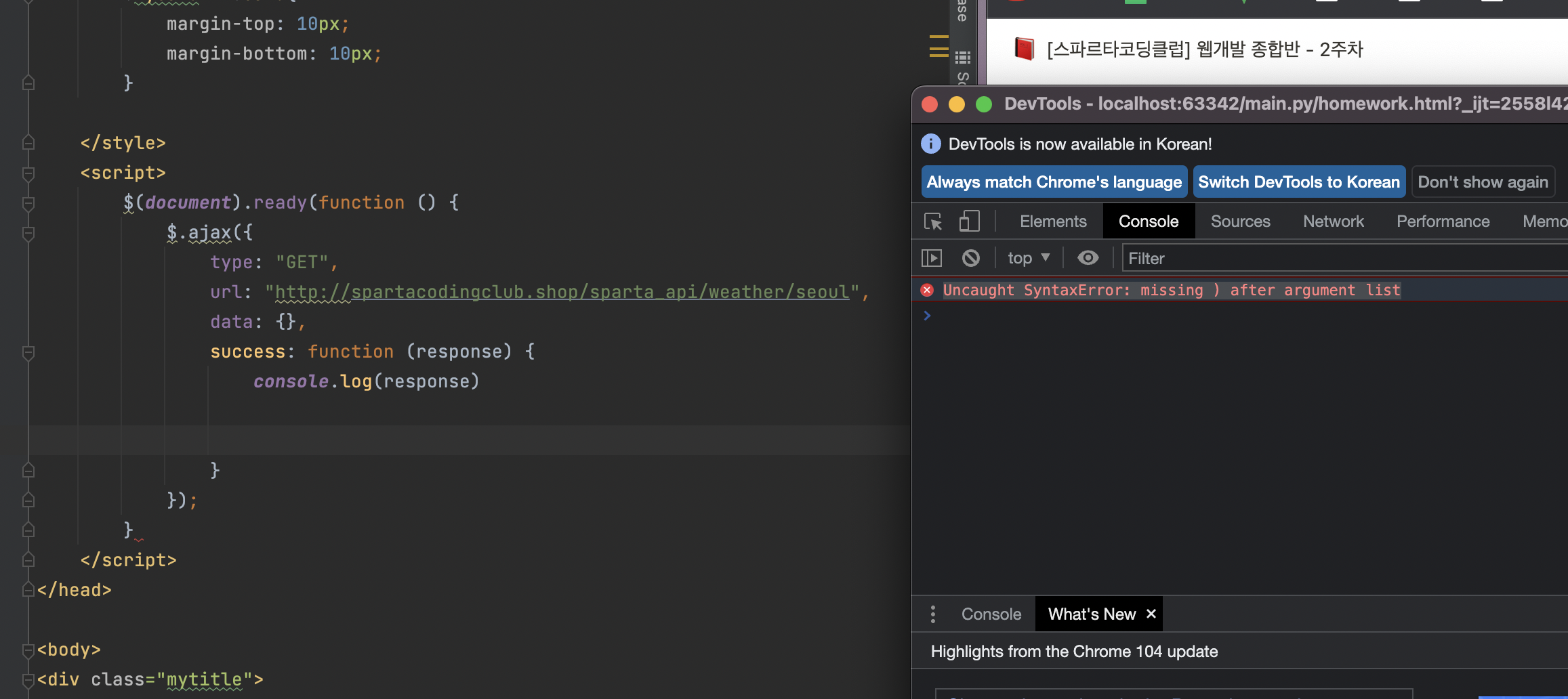This screenshot has height=699, width=1568.
Task: Collapse the success: function fold marker
Action: coord(28,352)
